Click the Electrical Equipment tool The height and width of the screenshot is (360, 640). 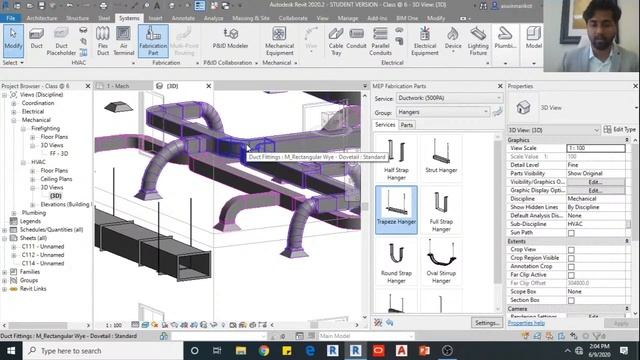(x=424, y=41)
